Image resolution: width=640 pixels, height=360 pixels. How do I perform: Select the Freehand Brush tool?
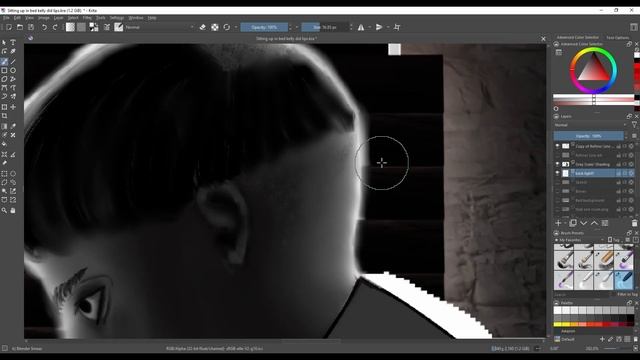pyautogui.click(x=4, y=62)
